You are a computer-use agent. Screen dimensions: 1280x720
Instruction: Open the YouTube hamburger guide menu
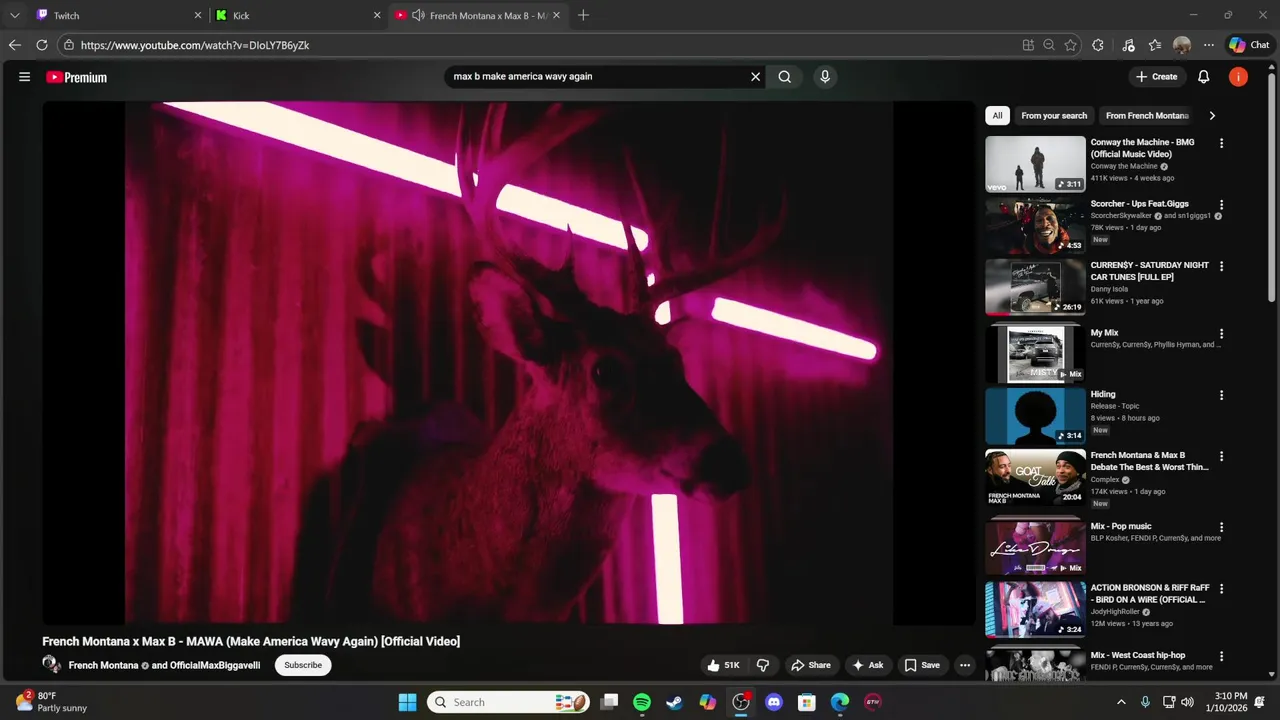pyautogui.click(x=24, y=77)
